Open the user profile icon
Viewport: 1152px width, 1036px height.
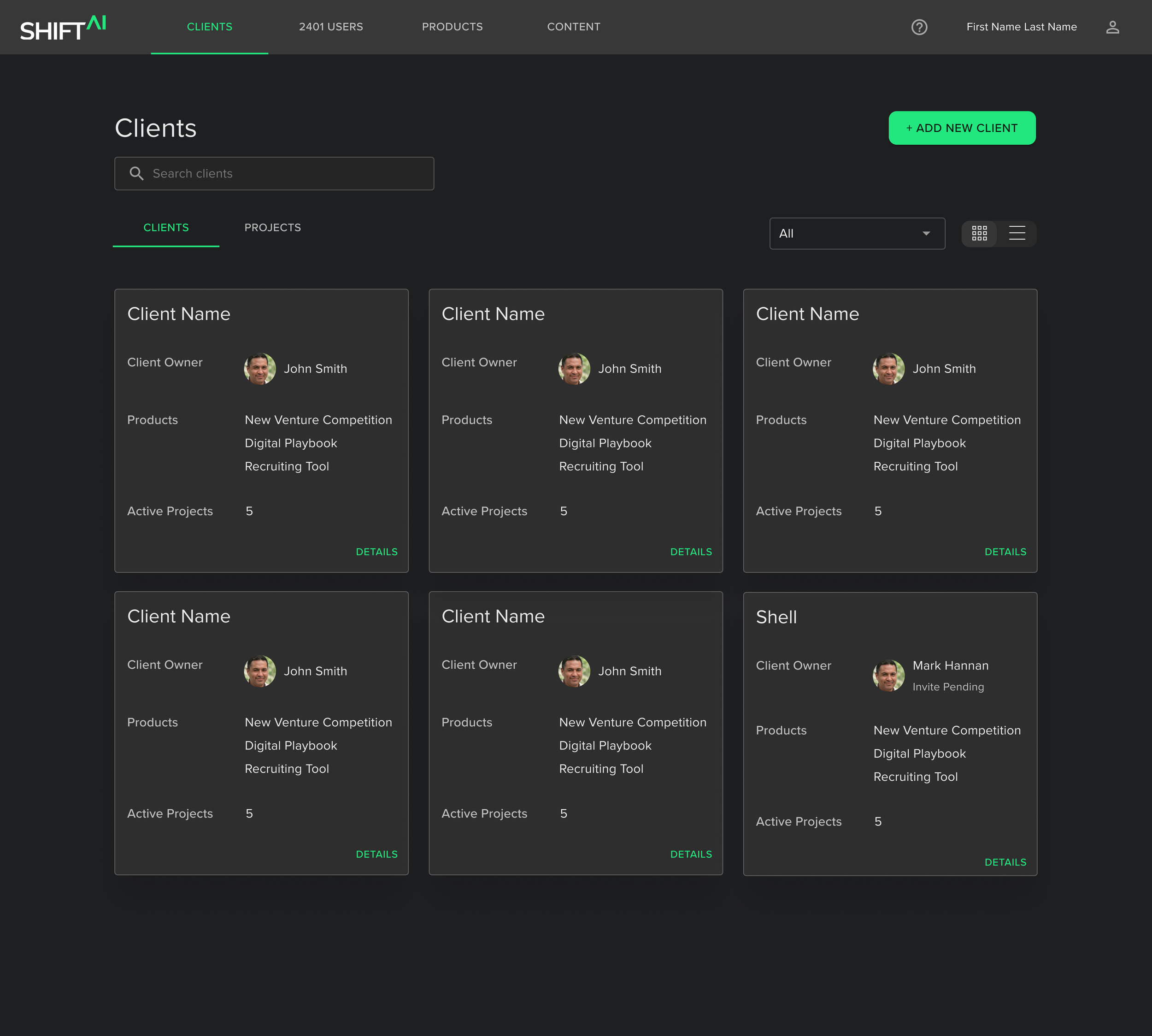[x=1112, y=27]
